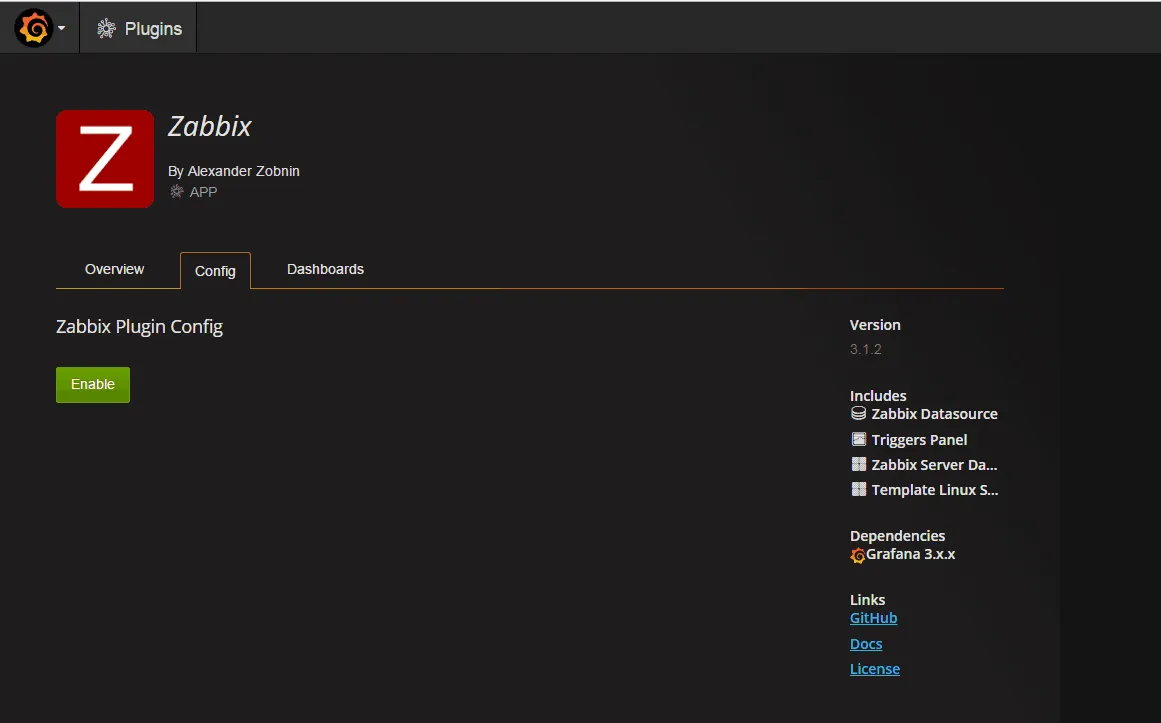Open the Plugins navigation item
This screenshot has width=1161, height=723.
pos(138,29)
